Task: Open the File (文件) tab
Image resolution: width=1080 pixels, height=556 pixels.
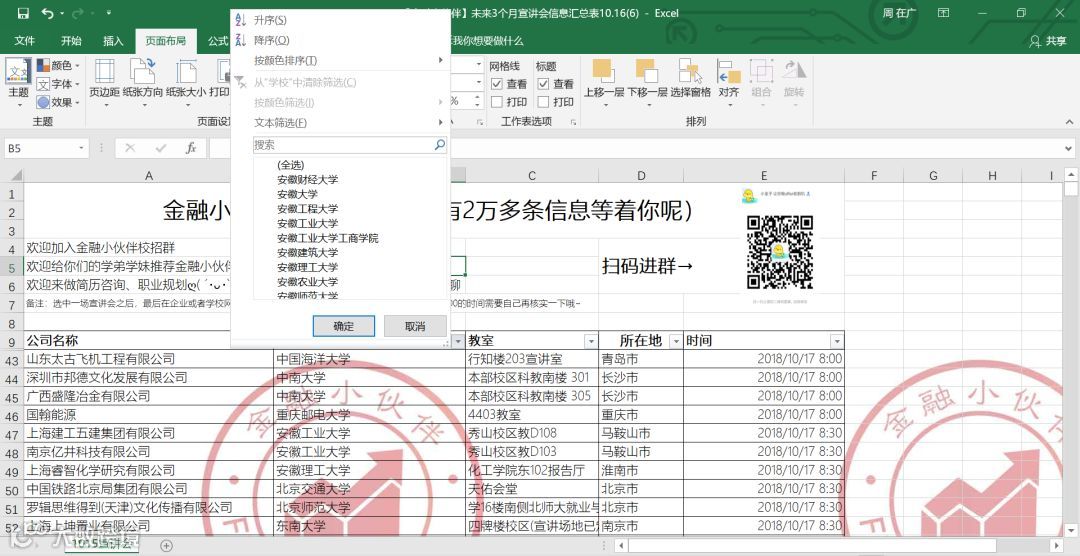Action: [24, 41]
